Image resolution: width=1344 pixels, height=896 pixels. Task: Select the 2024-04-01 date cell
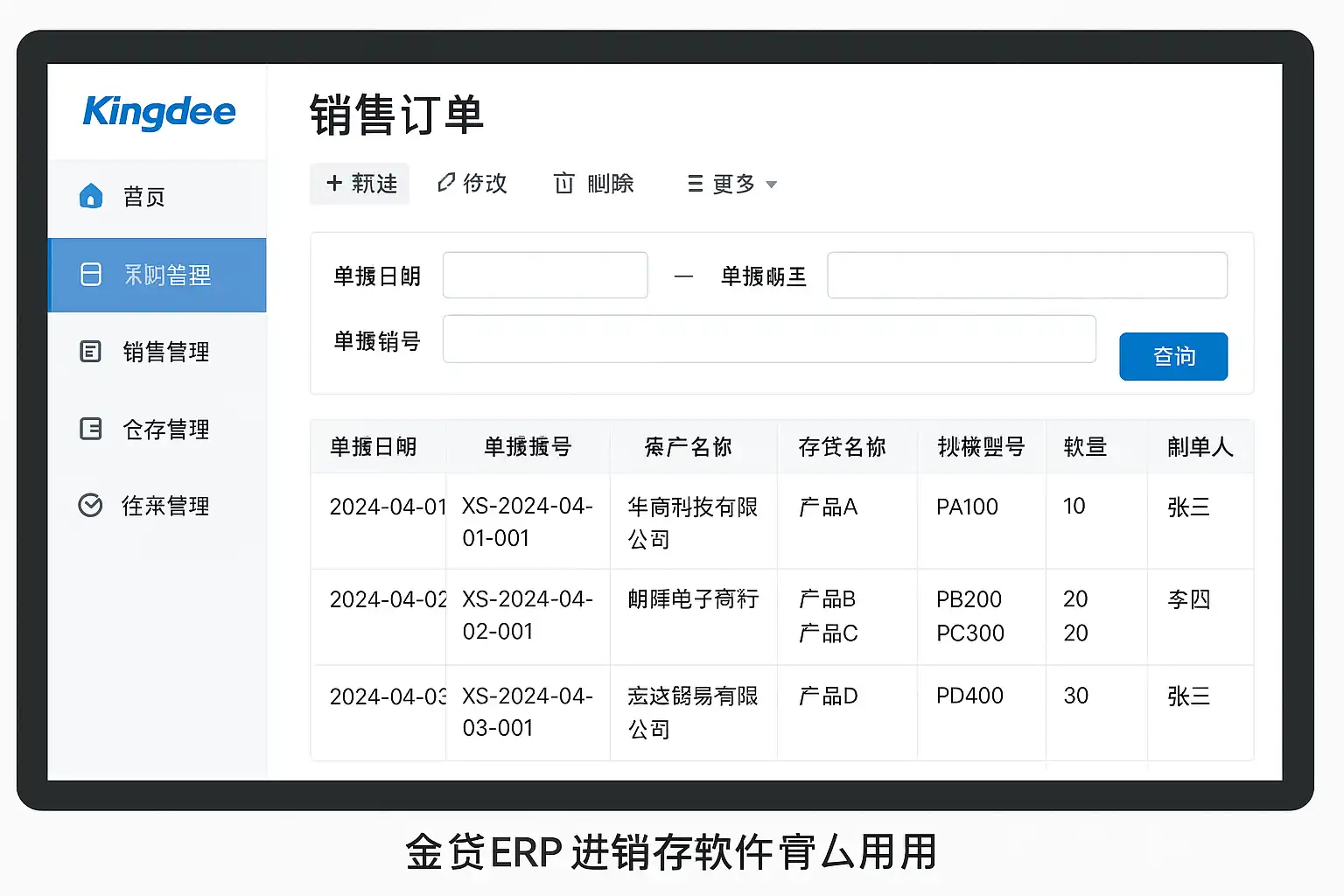click(x=388, y=507)
